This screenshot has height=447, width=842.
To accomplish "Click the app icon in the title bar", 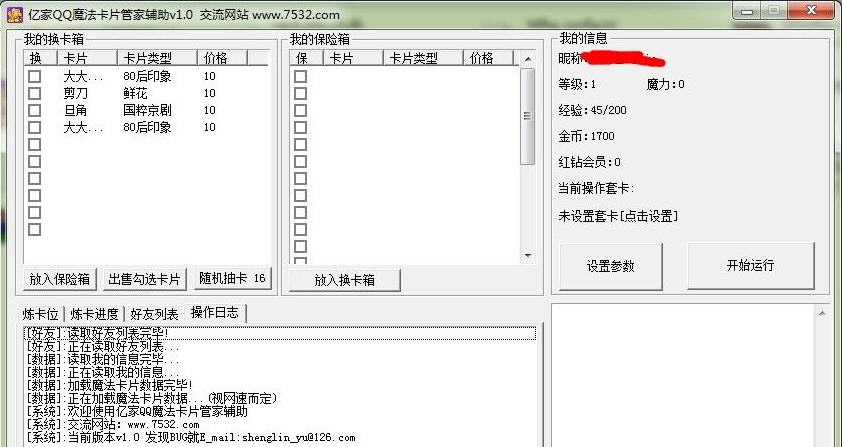I will 14,13.
